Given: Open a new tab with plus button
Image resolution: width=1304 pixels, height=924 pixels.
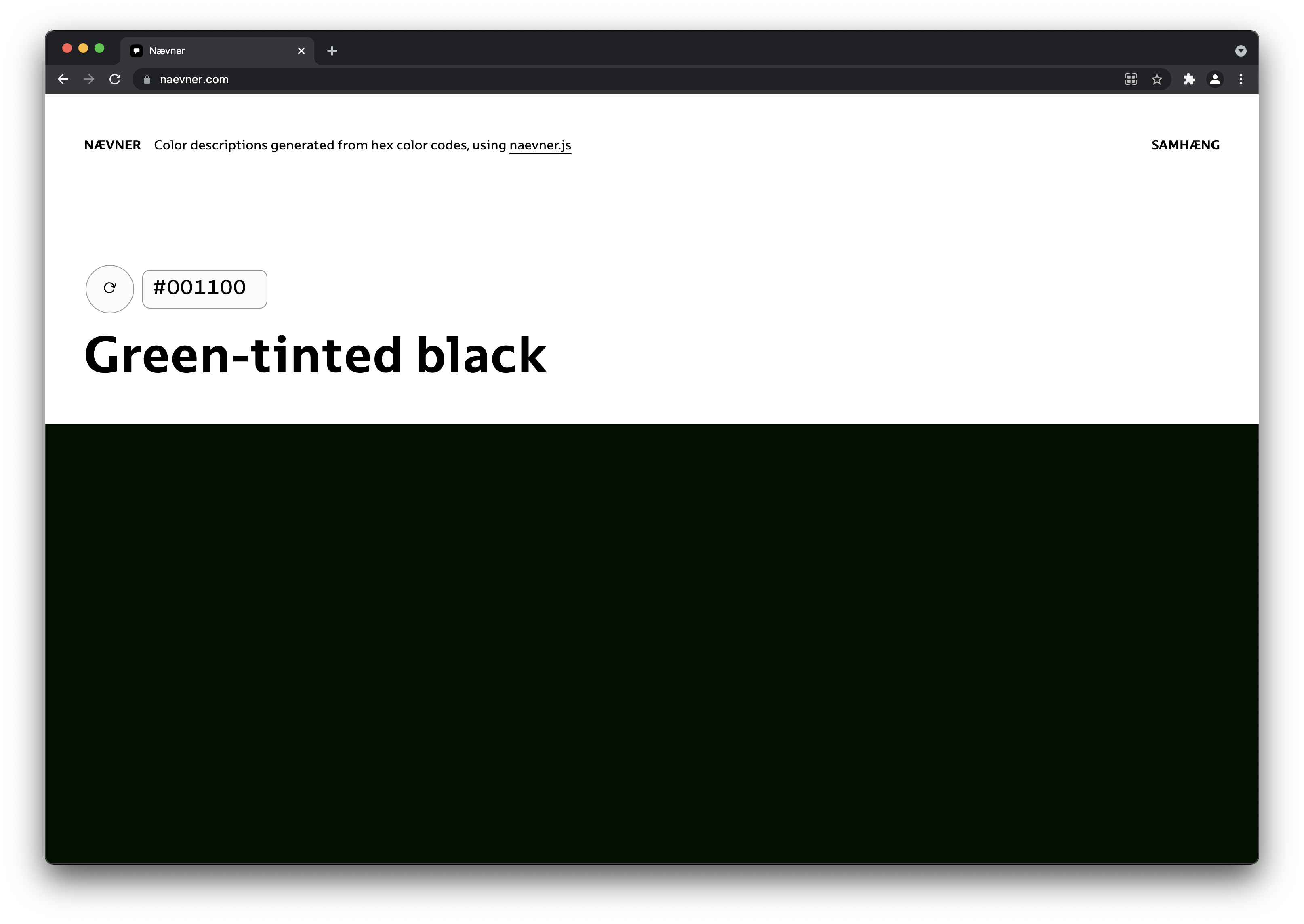Looking at the screenshot, I should coord(332,50).
